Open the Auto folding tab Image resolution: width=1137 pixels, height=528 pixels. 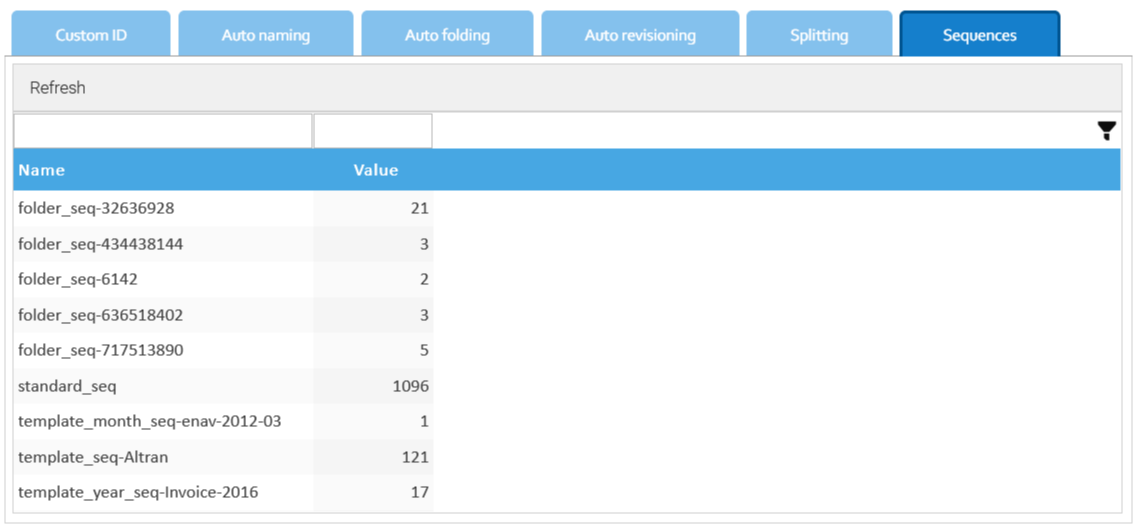click(x=447, y=34)
